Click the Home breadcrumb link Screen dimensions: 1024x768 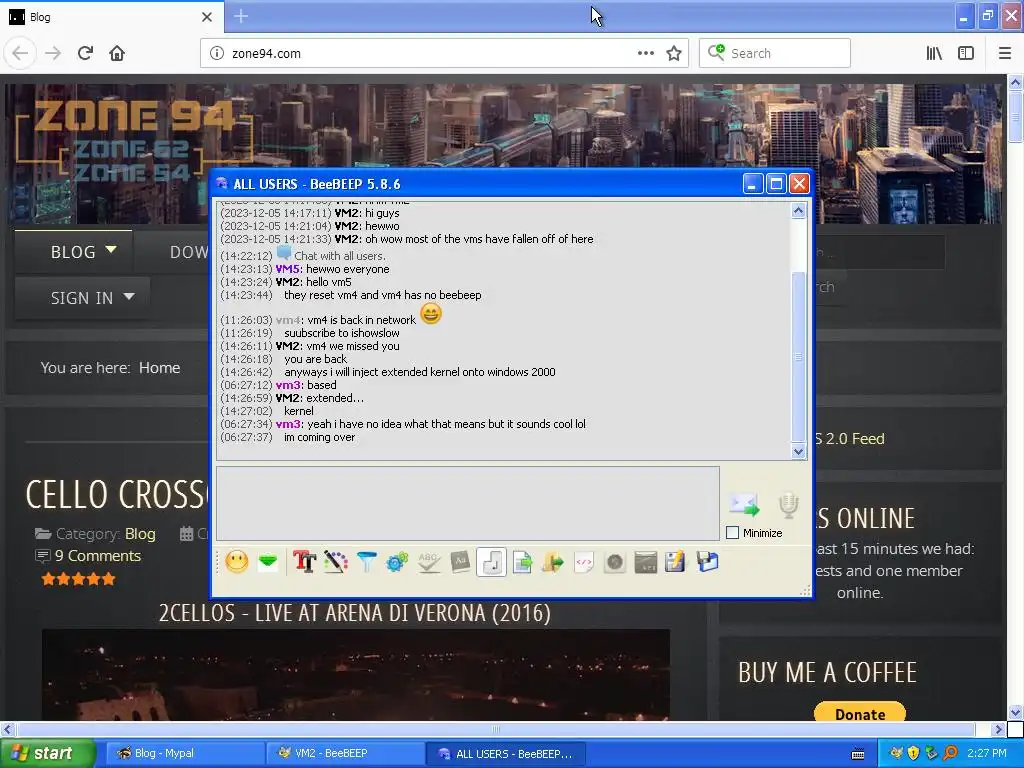click(x=159, y=368)
